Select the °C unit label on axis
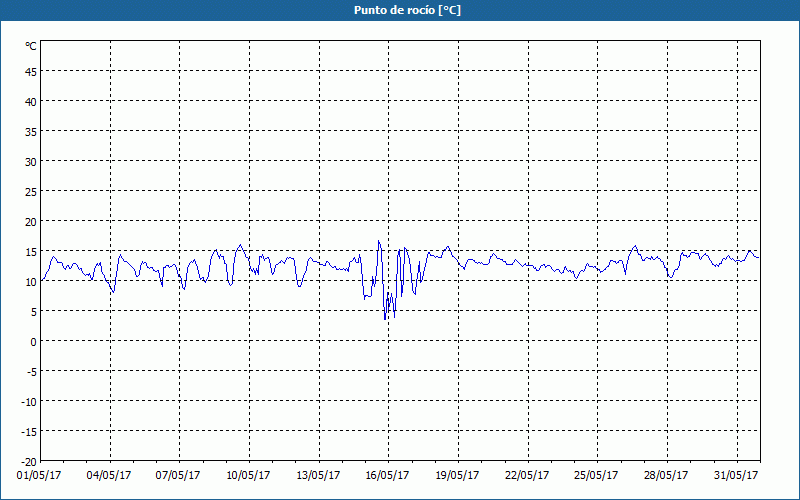The width and height of the screenshot is (800, 500). pos(31,46)
